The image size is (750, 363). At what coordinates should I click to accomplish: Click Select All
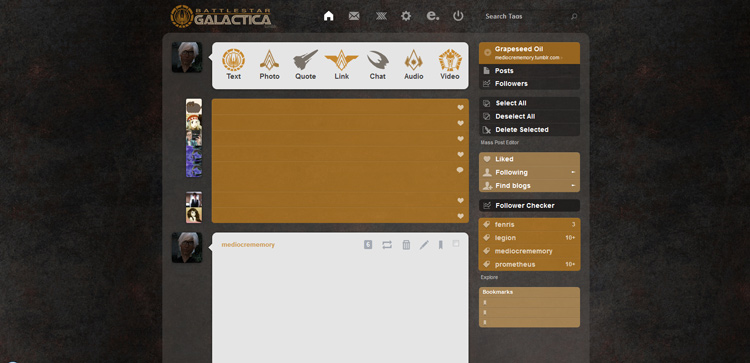pyautogui.click(x=529, y=103)
